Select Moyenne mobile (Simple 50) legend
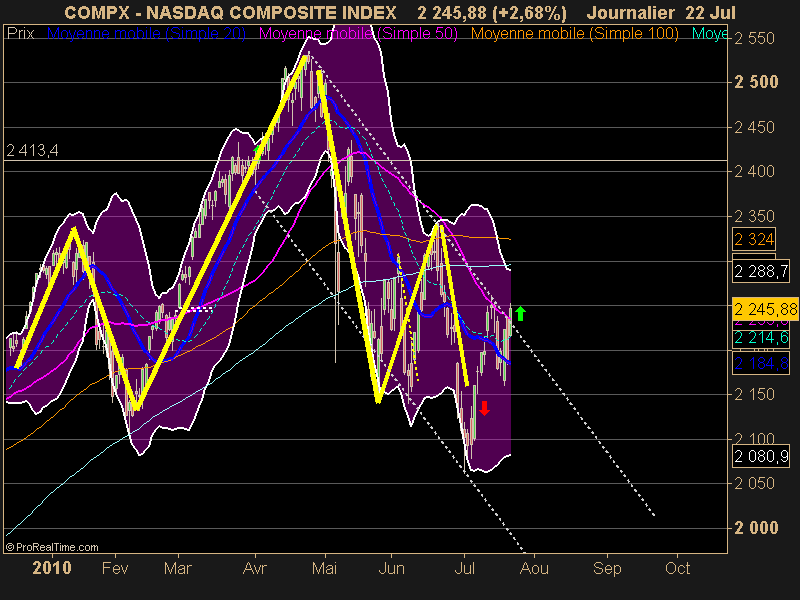 click(358, 34)
